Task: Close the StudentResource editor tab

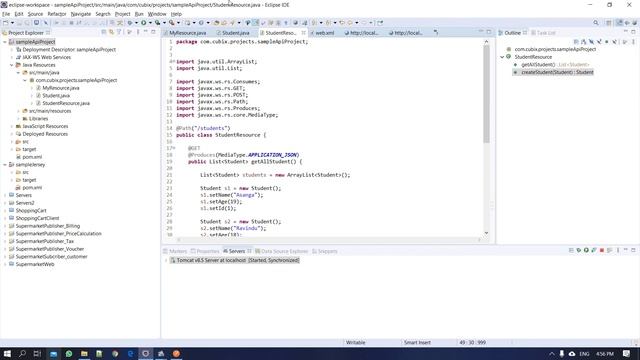Action: click(x=303, y=33)
